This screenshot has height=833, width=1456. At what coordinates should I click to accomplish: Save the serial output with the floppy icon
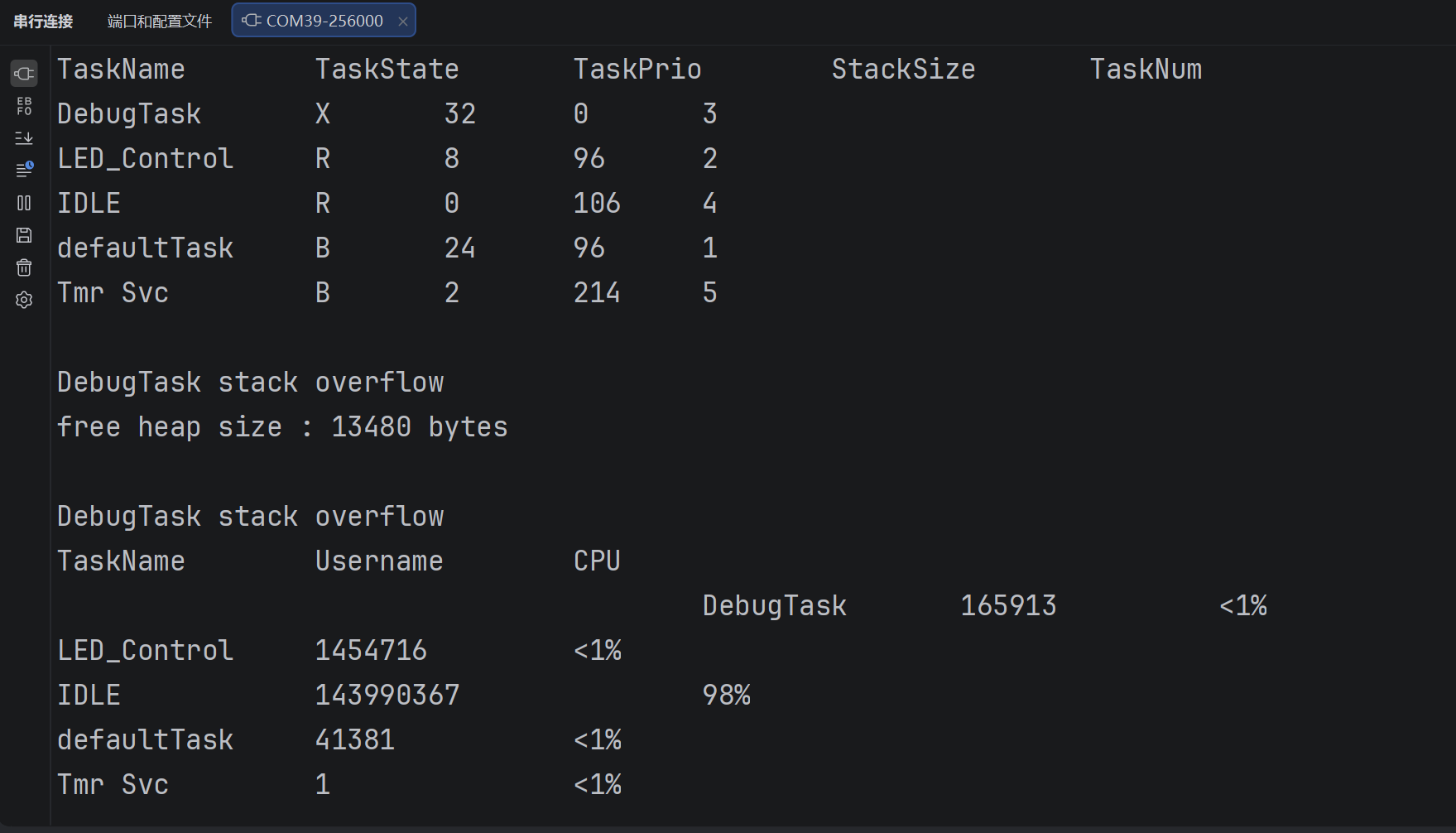[x=24, y=235]
